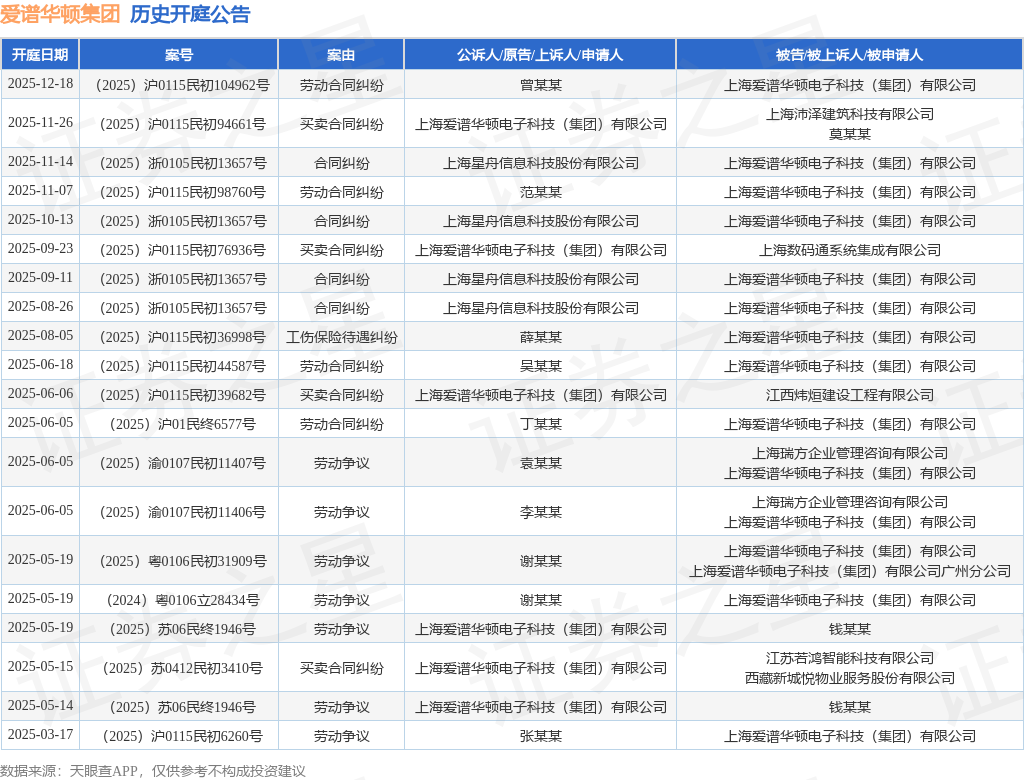Click the 开庭日期 column header

(40, 55)
